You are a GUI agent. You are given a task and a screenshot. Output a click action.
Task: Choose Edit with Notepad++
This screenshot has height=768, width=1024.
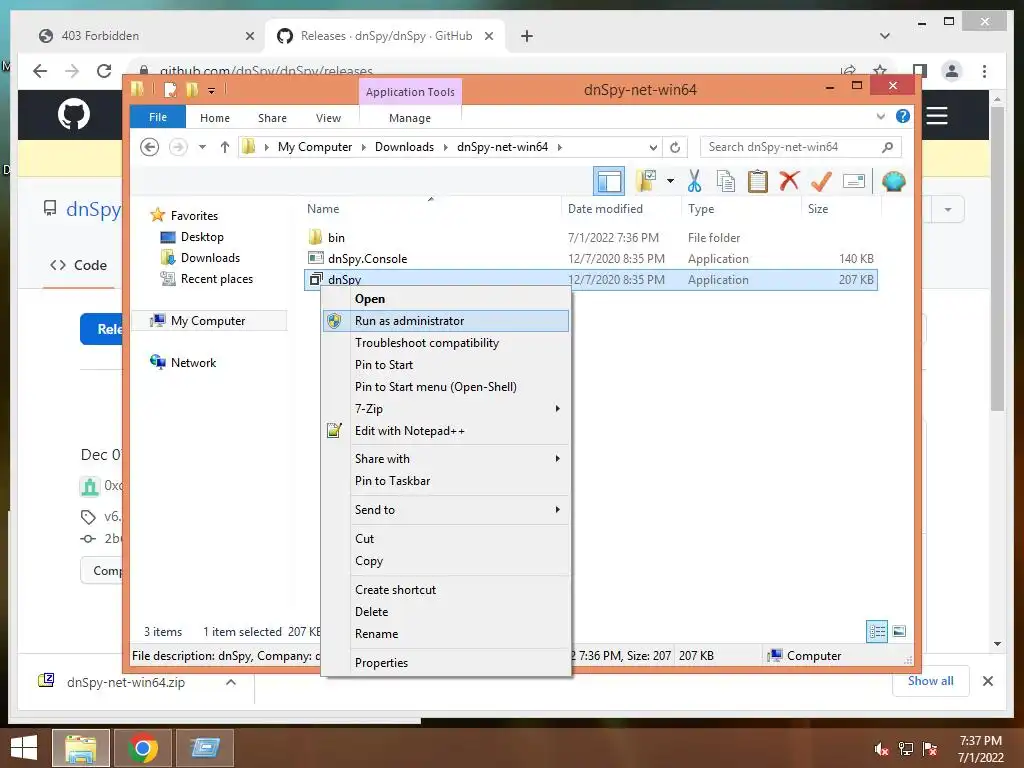(446, 431)
